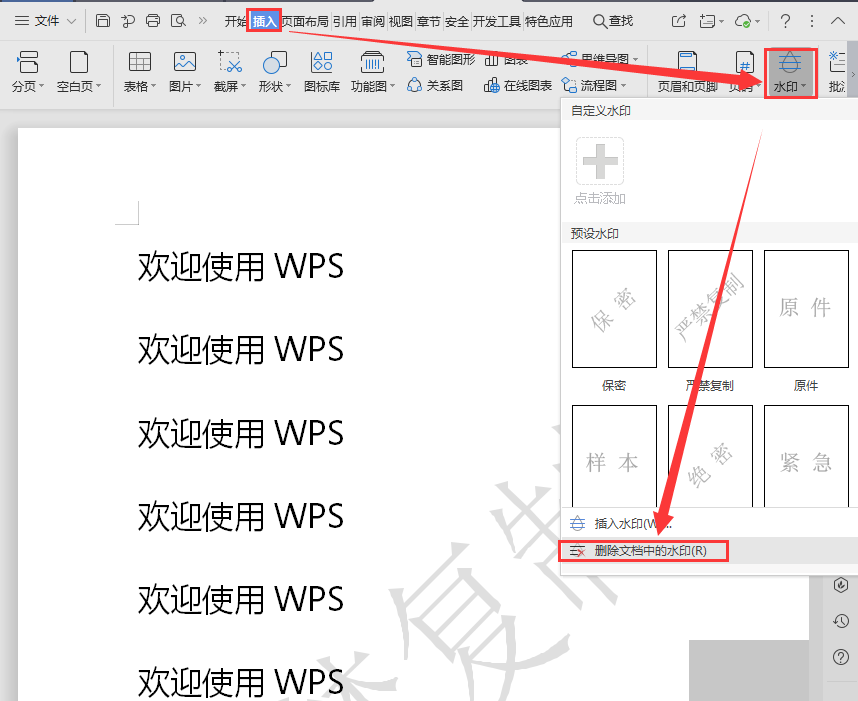Click the undo history icon
Image resolution: width=858 pixels, height=701 pixels.
tap(128, 21)
